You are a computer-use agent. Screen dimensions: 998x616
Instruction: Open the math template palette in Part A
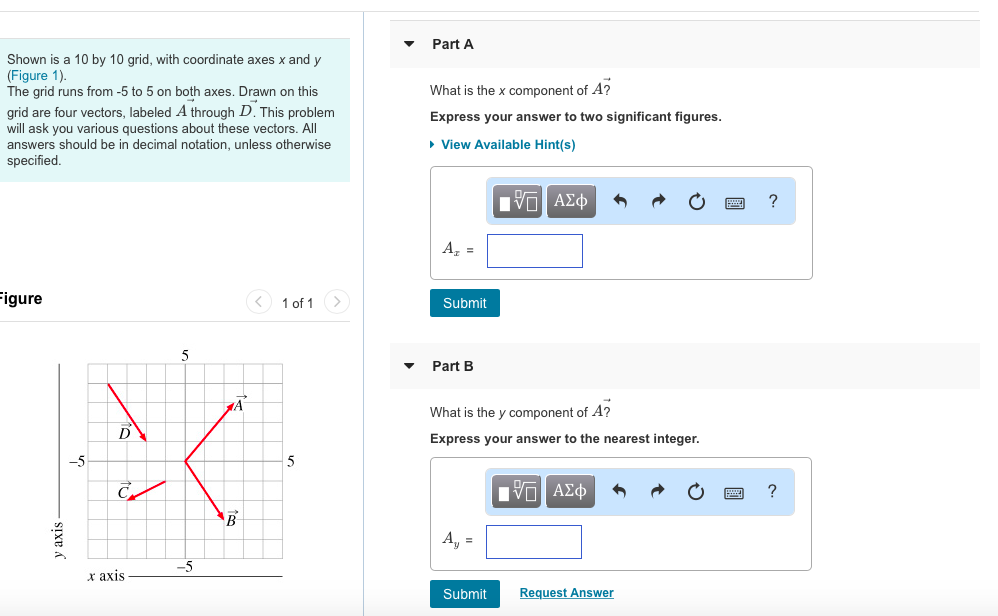[x=514, y=201]
